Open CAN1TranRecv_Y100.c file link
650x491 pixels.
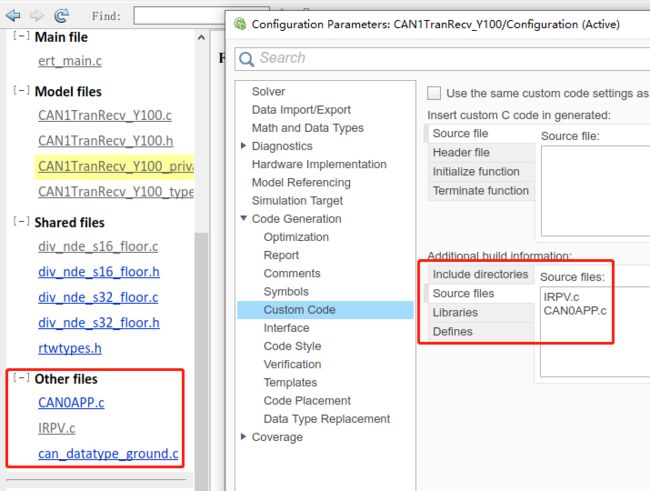click(x=105, y=115)
